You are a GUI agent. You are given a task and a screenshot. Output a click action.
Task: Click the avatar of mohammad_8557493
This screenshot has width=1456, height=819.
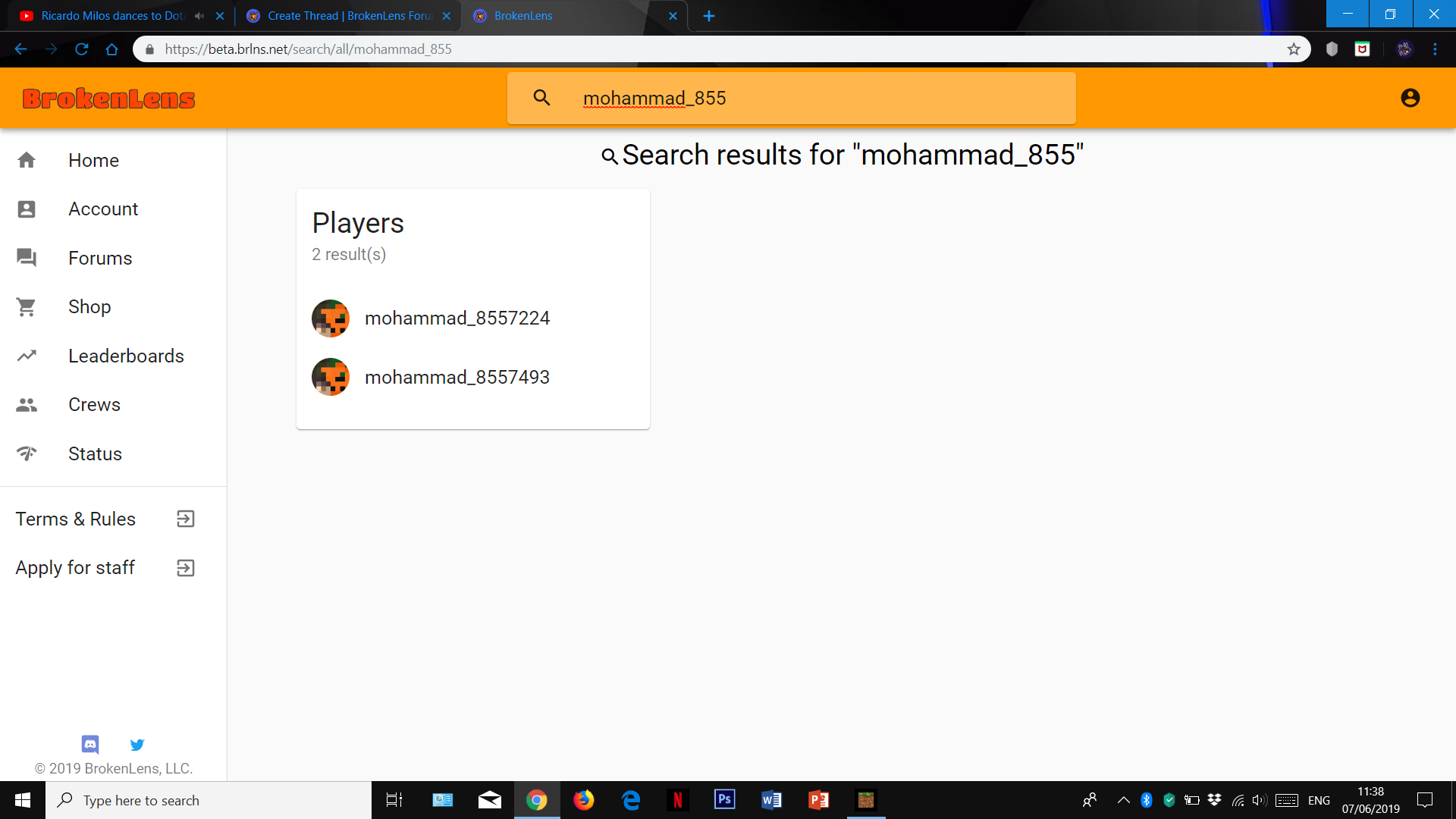[331, 377]
